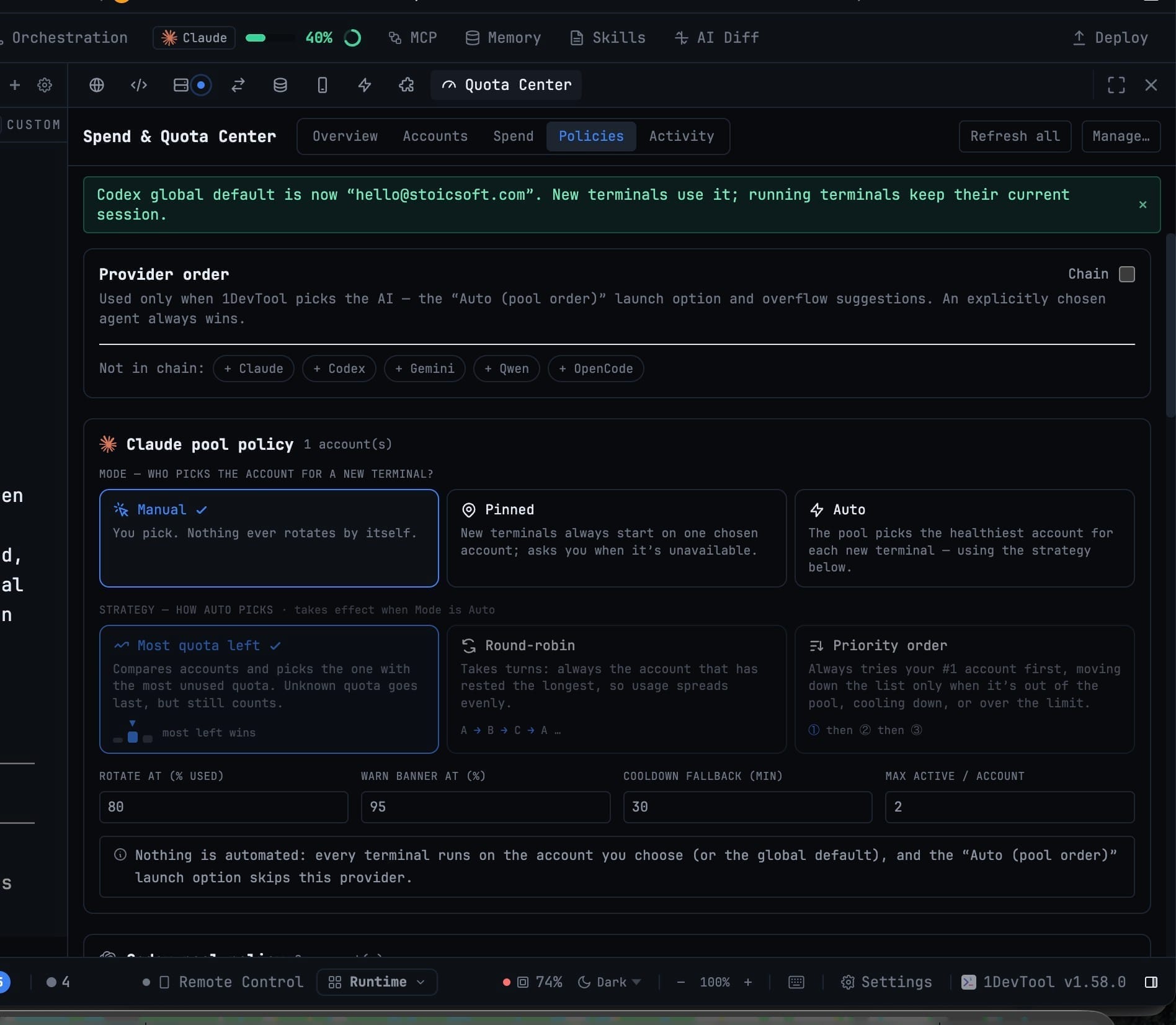Select the Auto mode option
The height and width of the screenshot is (1025, 1176).
[x=964, y=538]
